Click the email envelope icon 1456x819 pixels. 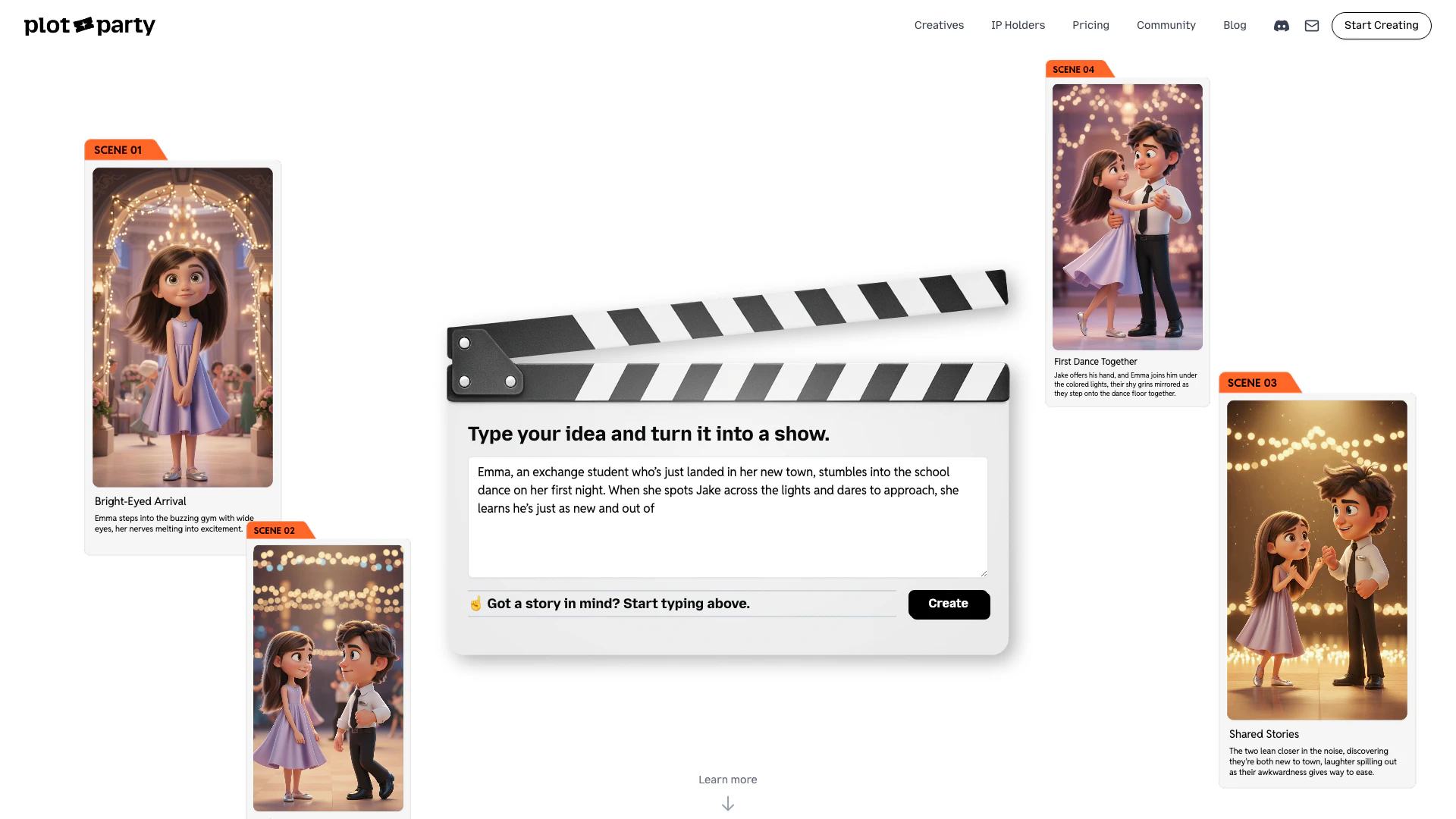point(1312,26)
